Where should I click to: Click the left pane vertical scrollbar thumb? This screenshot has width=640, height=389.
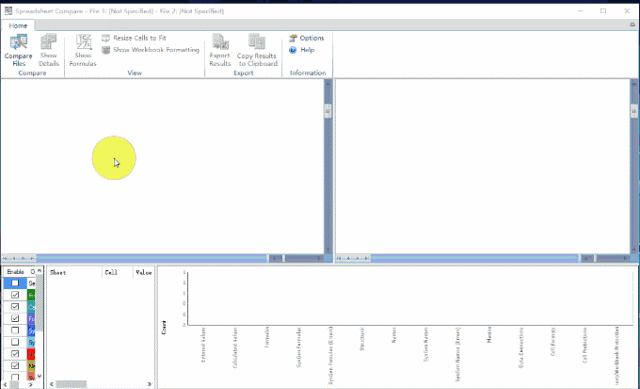pyautogui.click(x=328, y=111)
